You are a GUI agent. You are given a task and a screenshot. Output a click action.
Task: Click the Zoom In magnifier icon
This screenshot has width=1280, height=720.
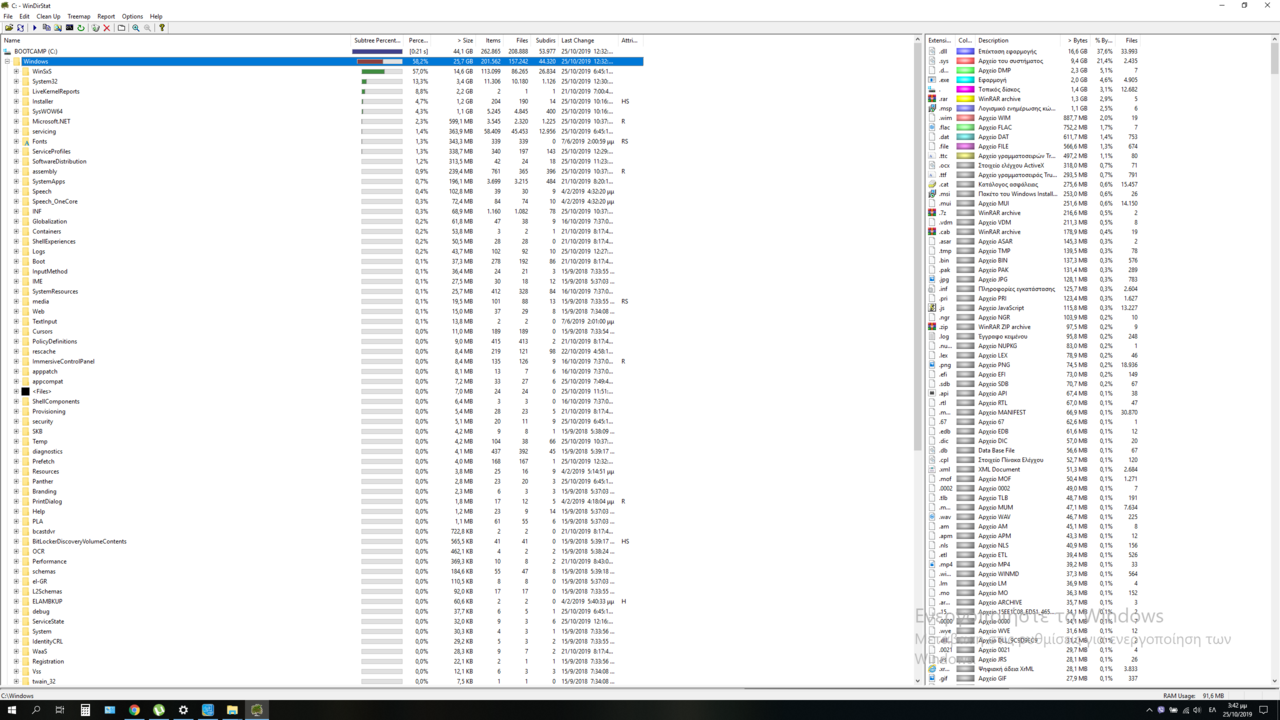pos(136,28)
